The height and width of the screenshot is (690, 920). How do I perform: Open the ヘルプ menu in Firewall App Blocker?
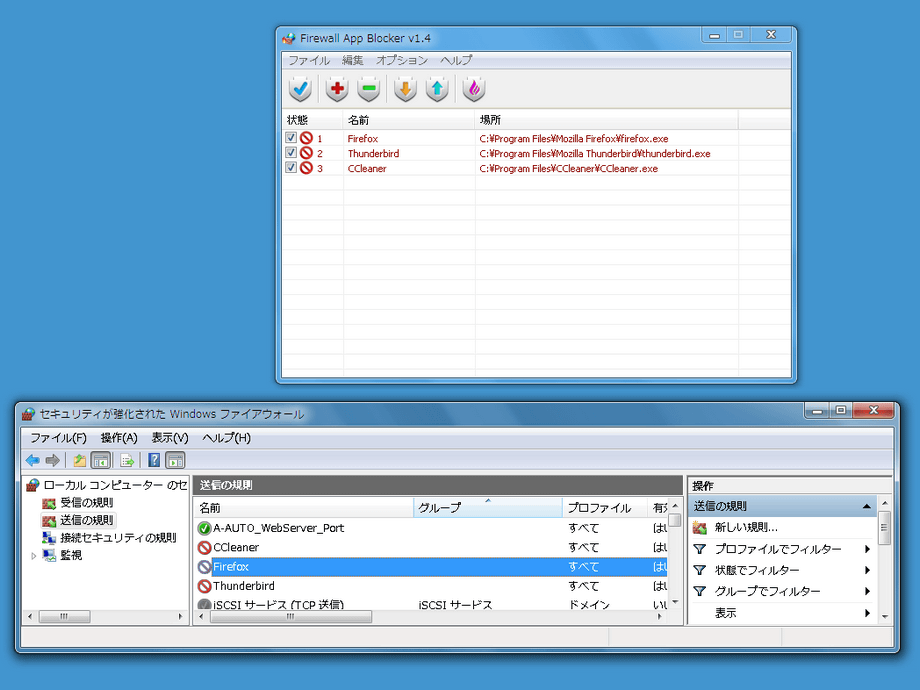[x=456, y=60]
